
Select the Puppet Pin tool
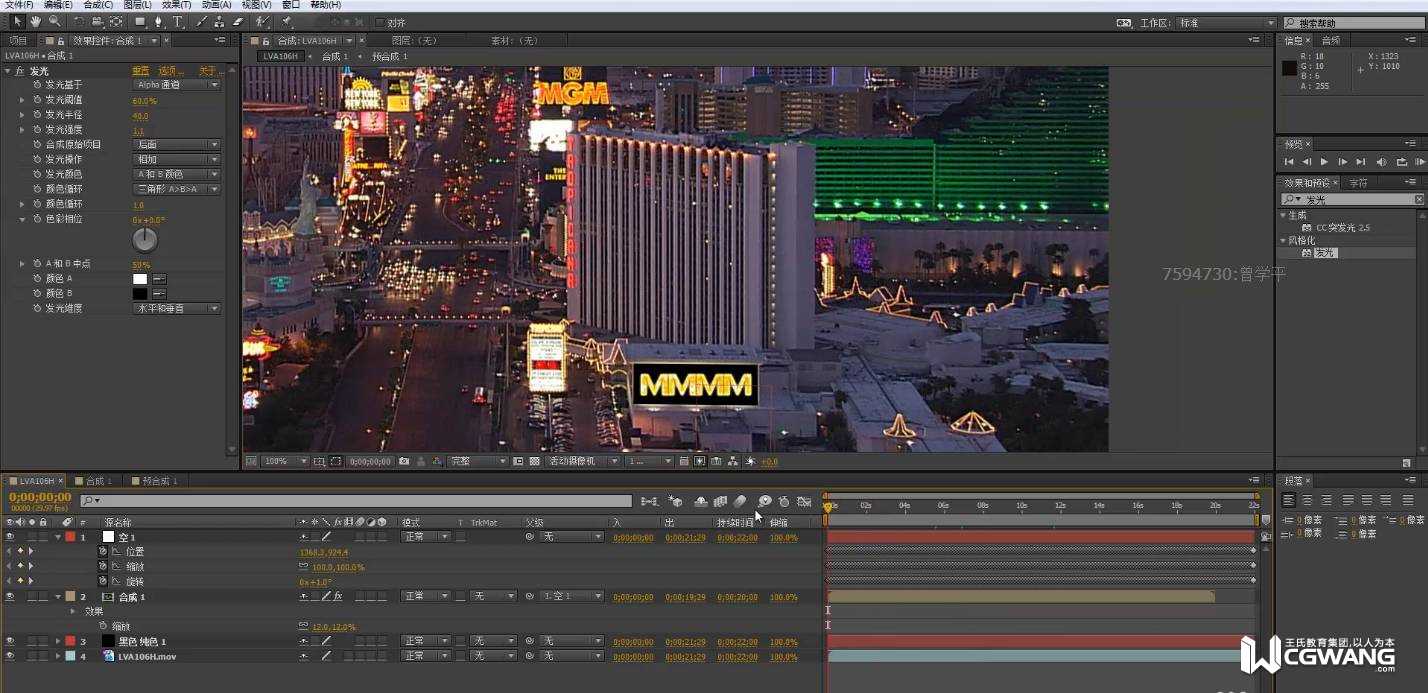click(x=286, y=21)
